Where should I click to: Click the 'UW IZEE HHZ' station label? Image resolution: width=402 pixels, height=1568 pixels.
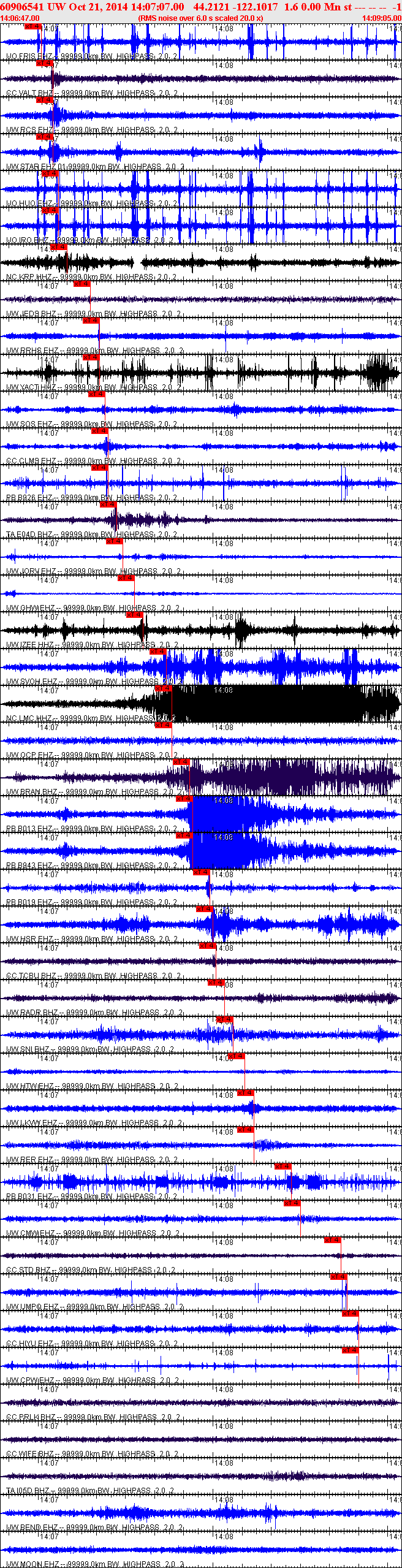click(30, 645)
